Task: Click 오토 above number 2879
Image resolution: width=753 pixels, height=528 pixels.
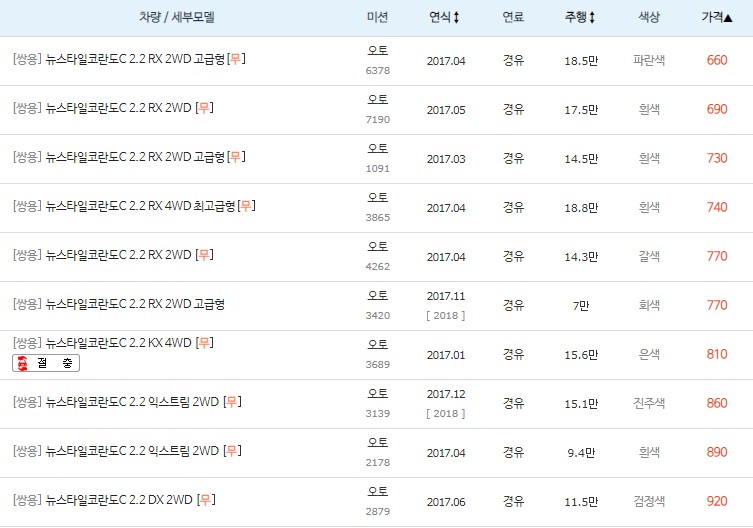Action: click(377, 491)
